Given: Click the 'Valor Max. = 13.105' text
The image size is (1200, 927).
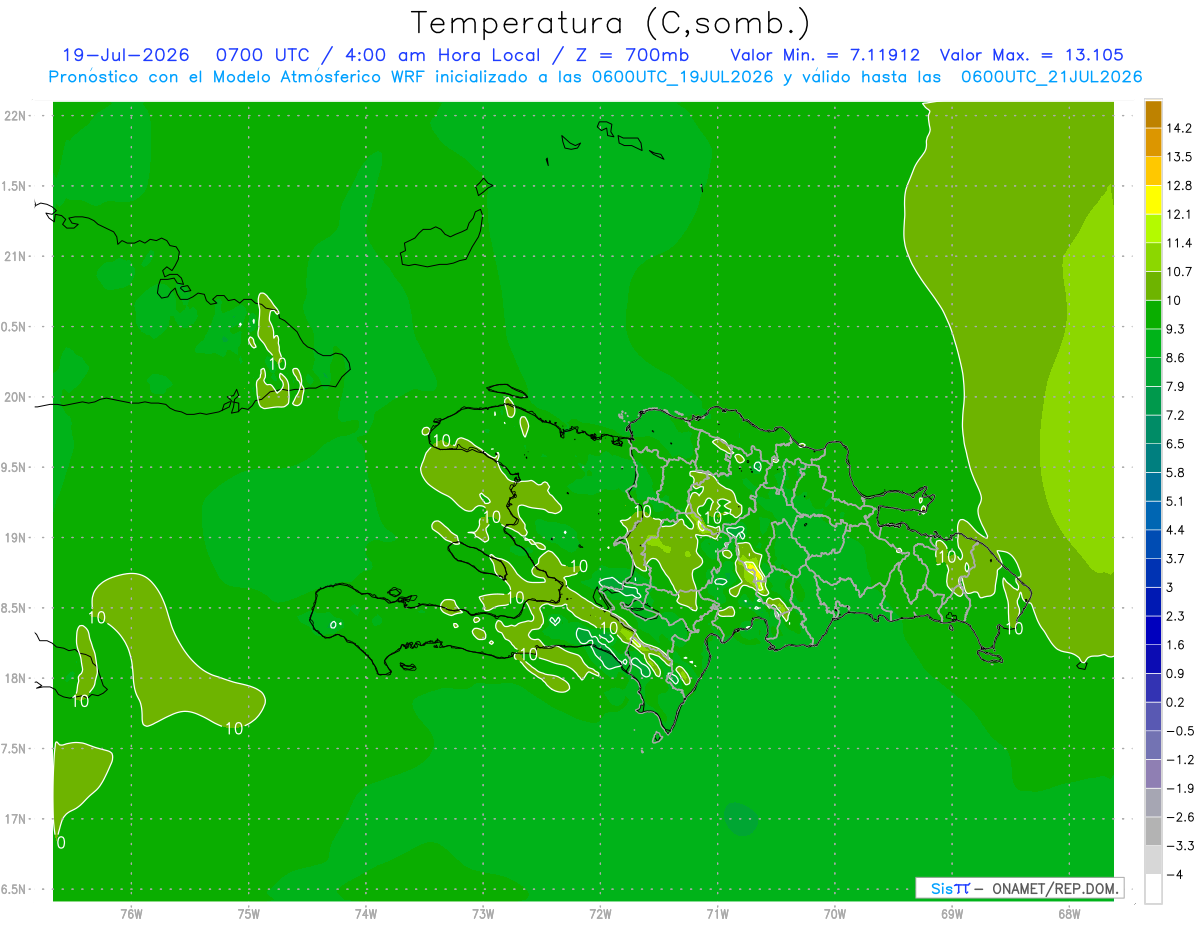Looking at the screenshot, I should point(1032,55).
